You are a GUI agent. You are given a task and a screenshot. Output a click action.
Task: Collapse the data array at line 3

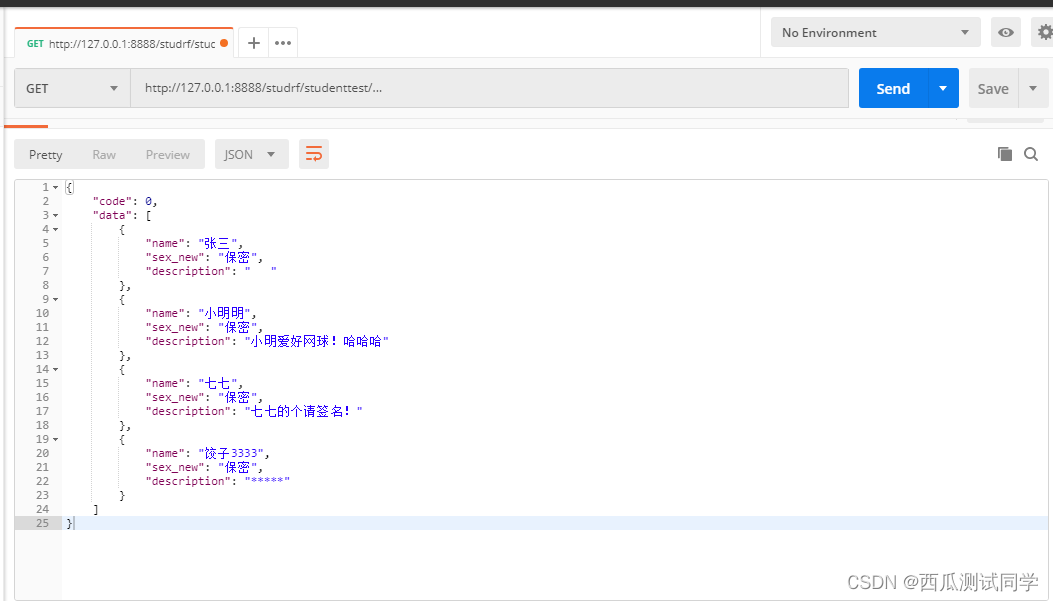pyautogui.click(x=56, y=216)
